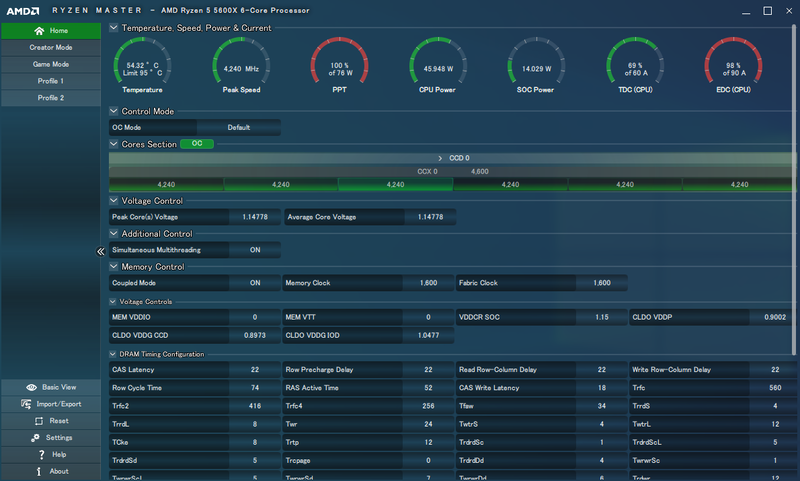
Task: Click the Import/Export button label
Action: (x=59, y=404)
